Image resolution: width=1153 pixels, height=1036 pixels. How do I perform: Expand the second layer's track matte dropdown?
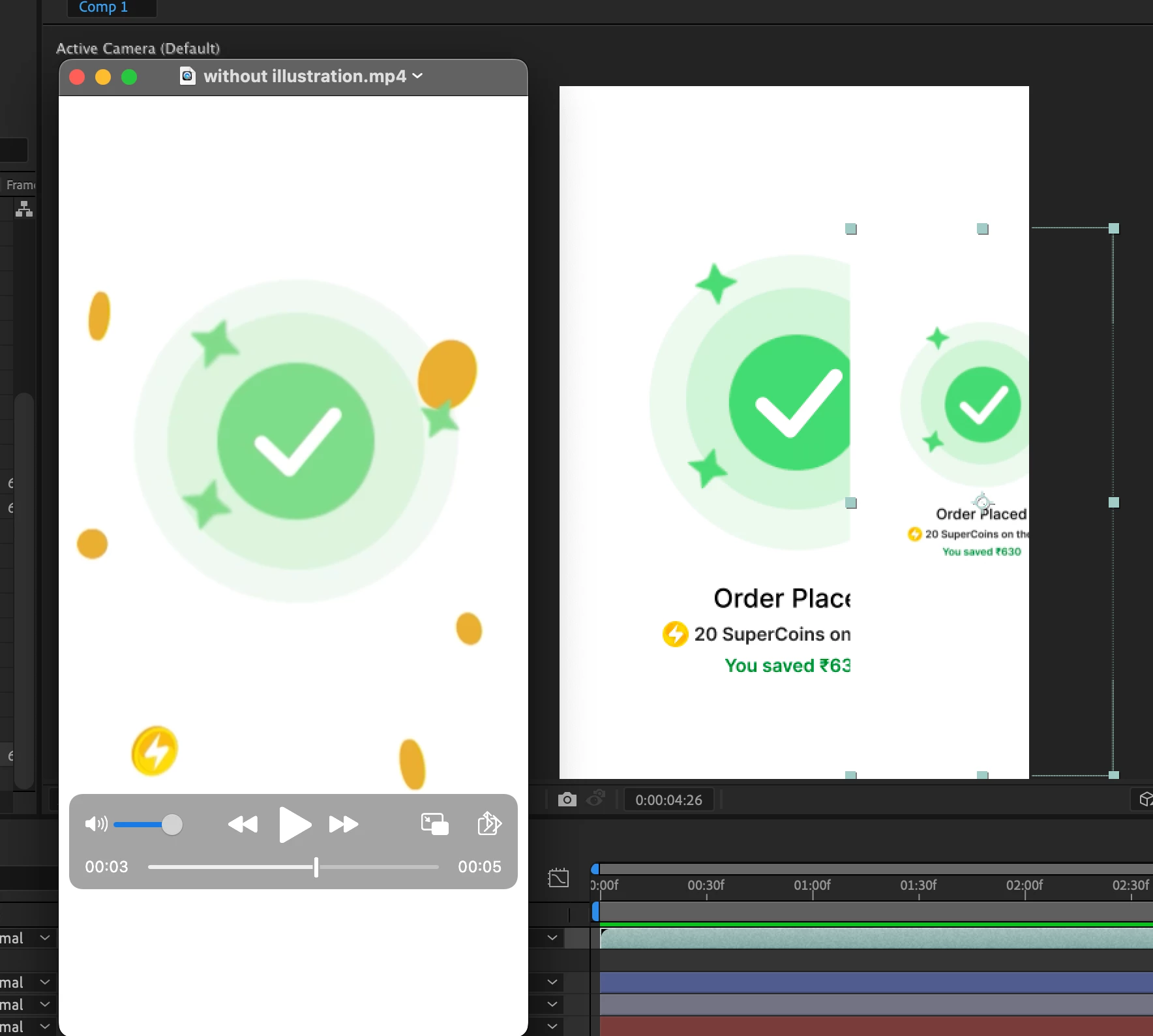pos(552,983)
